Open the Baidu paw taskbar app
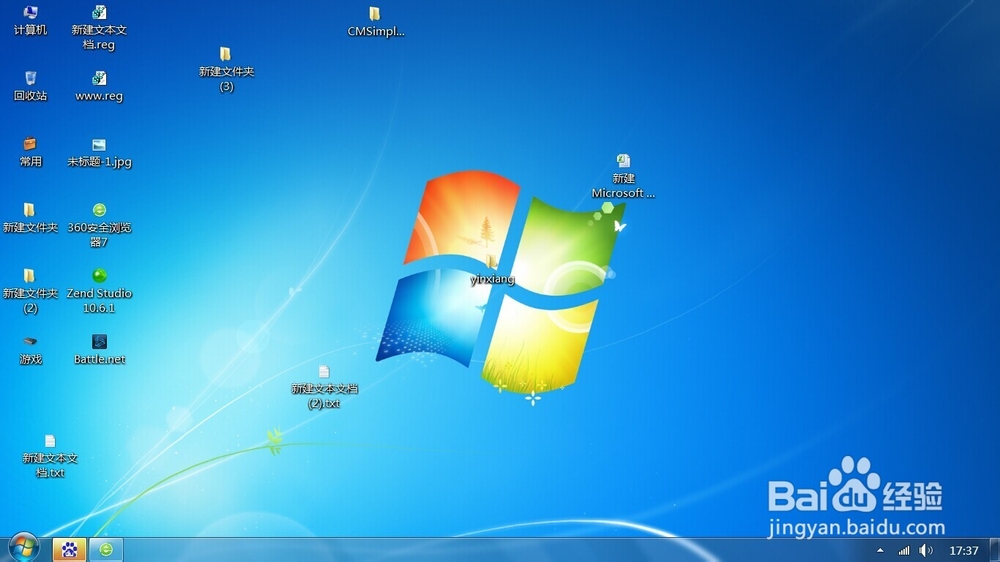Screen dimensions: 1000x562 pyautogui.click(x=70, y=549)
